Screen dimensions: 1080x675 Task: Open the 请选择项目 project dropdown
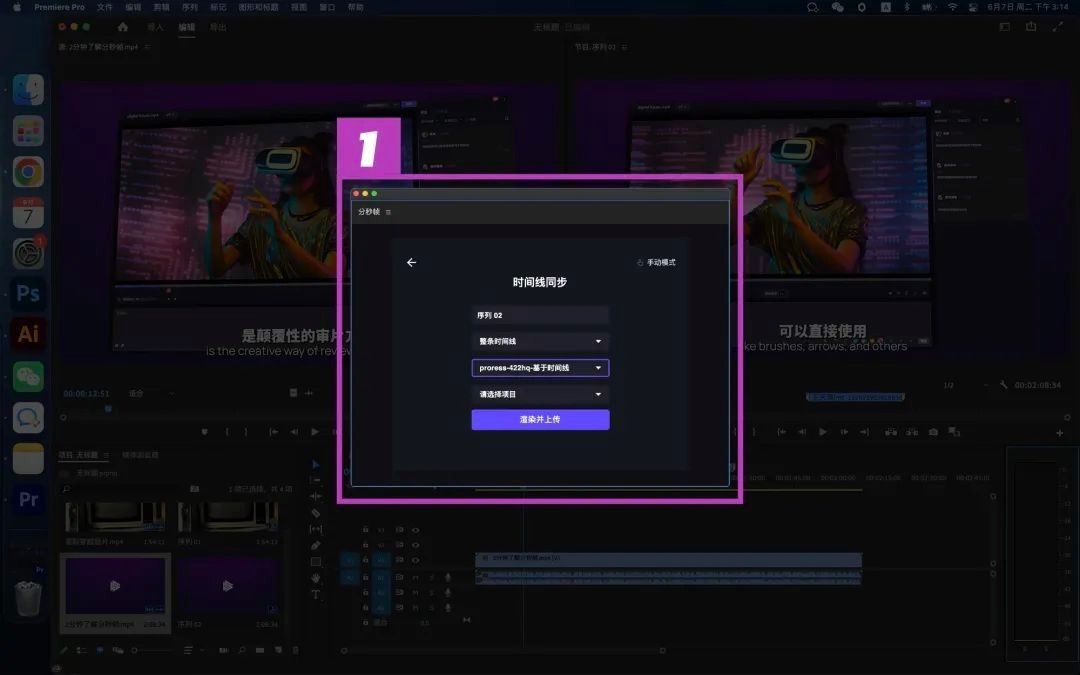click(540, 394)
